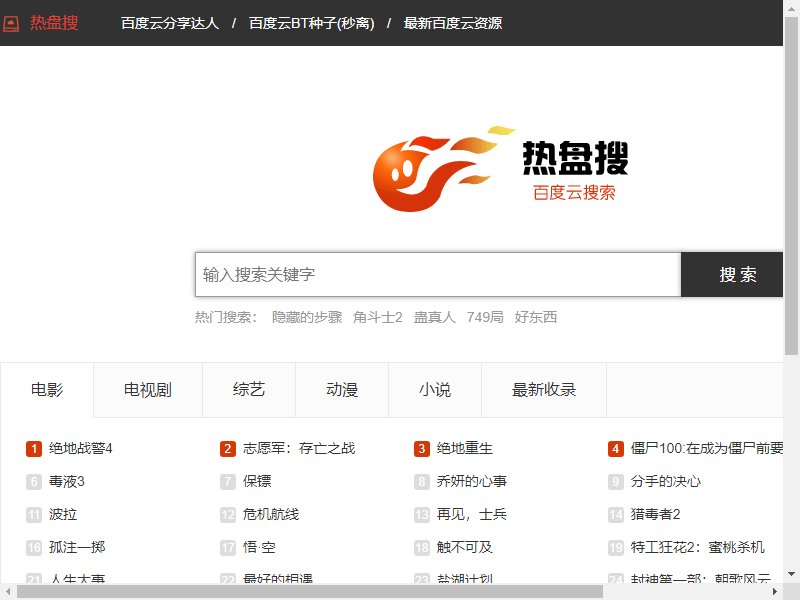
Task: Open movie 志愿军：存亡之战
Action: tap(299, 448)
